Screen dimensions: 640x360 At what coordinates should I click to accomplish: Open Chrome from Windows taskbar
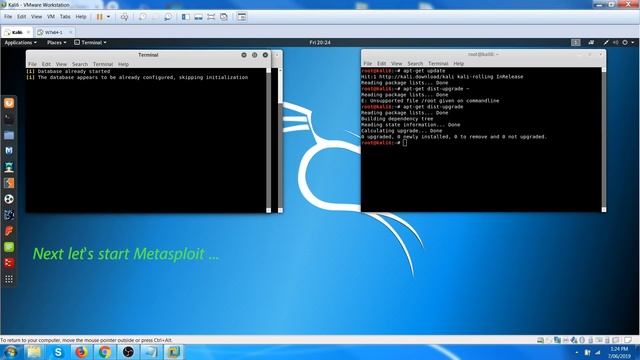click(105, 352)
